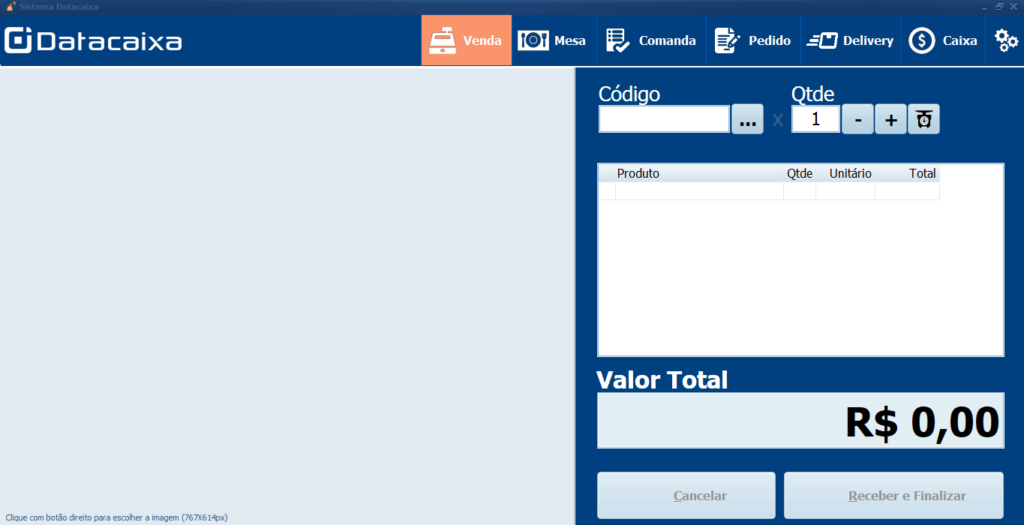Open the Caixa tab

[942, 40]
